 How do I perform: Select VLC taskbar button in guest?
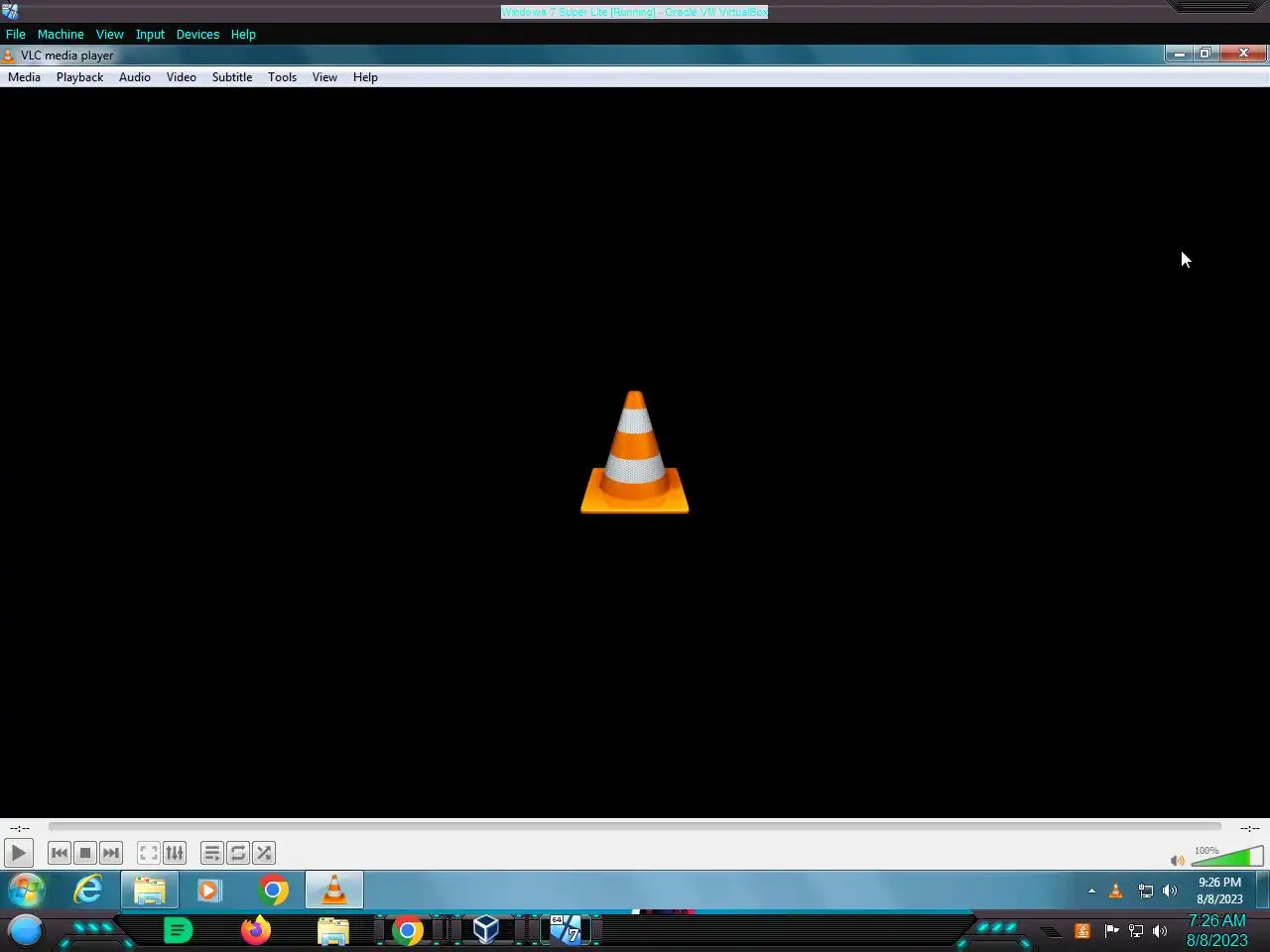pyautogui.click(x=334, y=891)
